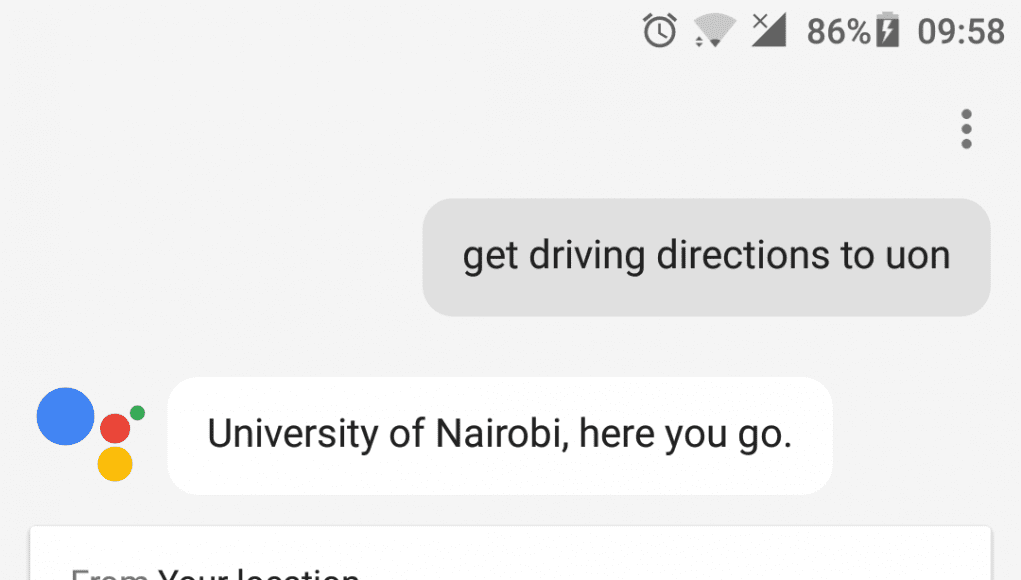The height and width of the screenshot is (580, 1021).
Task: Tap the no-signal x mark on cellular icon
Action: pyautogui.click(x=759, y=21)
